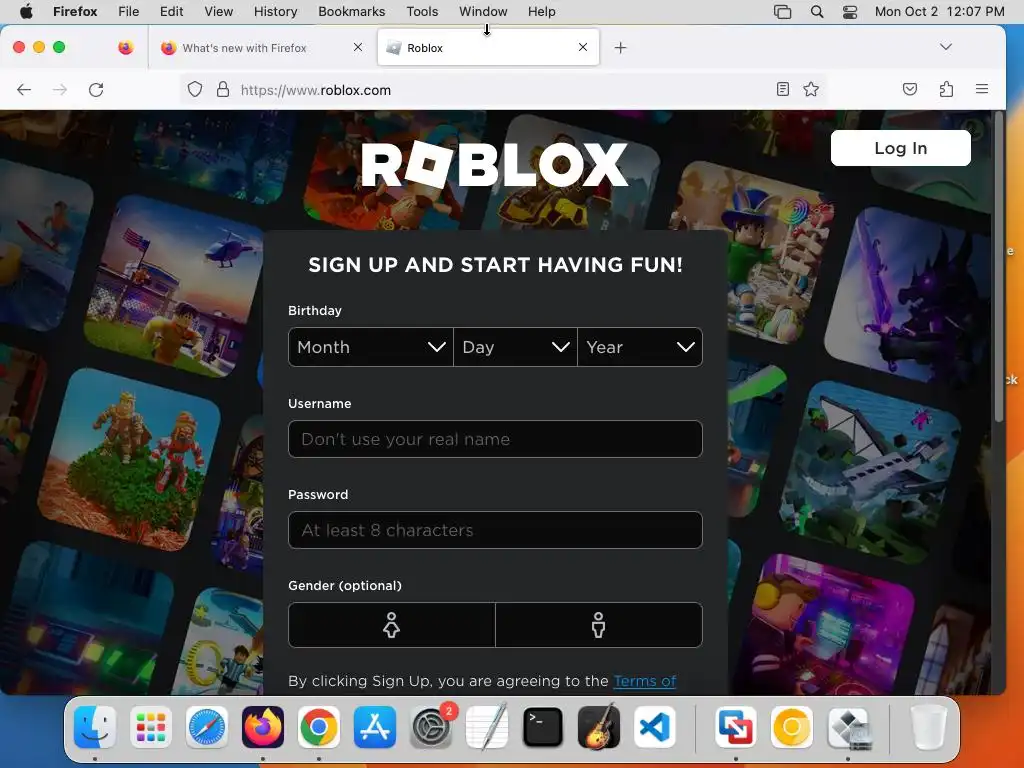The image size is (1024, 768).
Task: Open the Window menu
Action: pyautogui.click(x=483, y=12)
